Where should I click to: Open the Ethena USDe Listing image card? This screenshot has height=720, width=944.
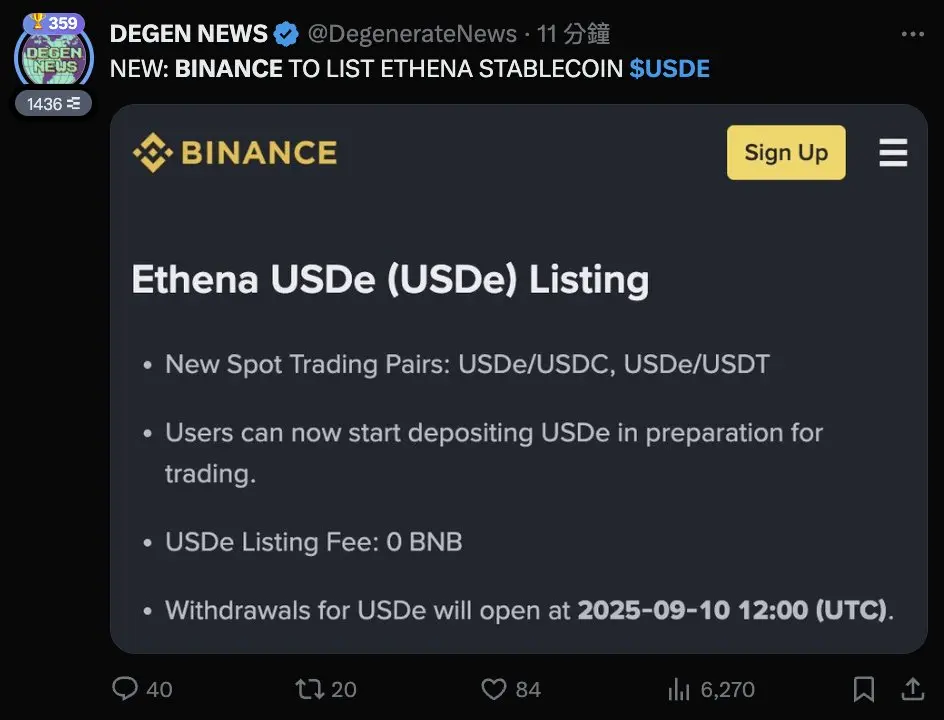pyautogui.click(x=518, y=379)
